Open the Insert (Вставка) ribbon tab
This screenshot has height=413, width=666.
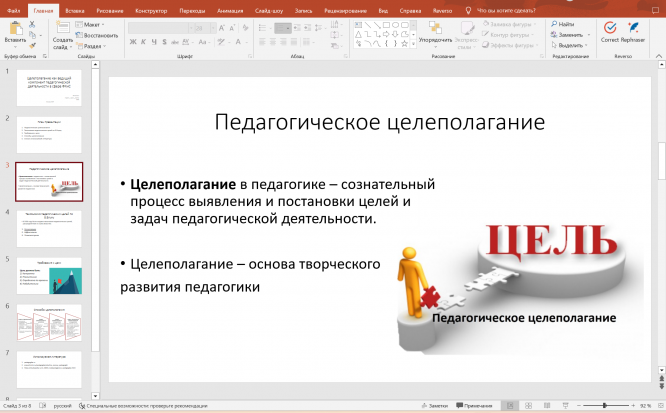pyautogui.click(x=73, y=8)
